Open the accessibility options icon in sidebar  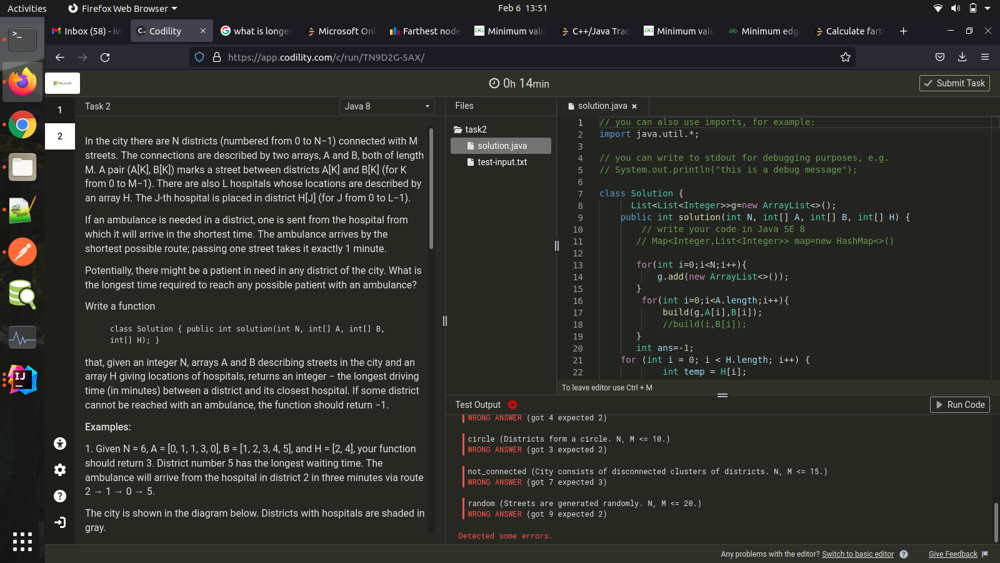pos(60,443)
